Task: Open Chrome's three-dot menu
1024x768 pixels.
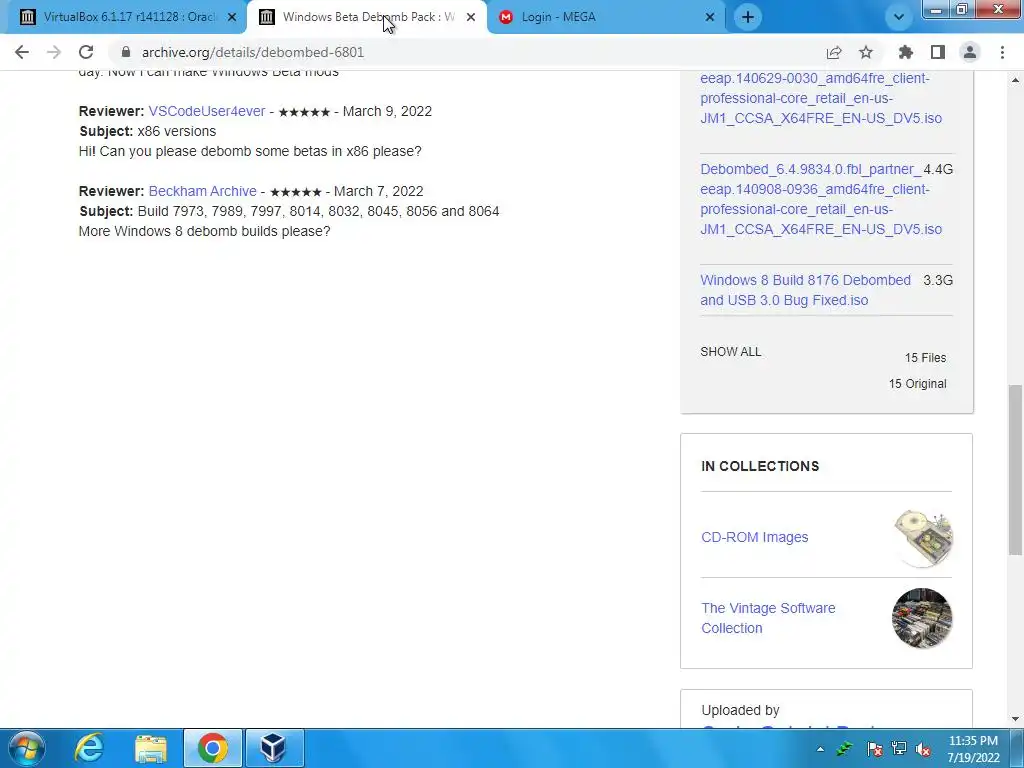Action: tap(1002, 52)
